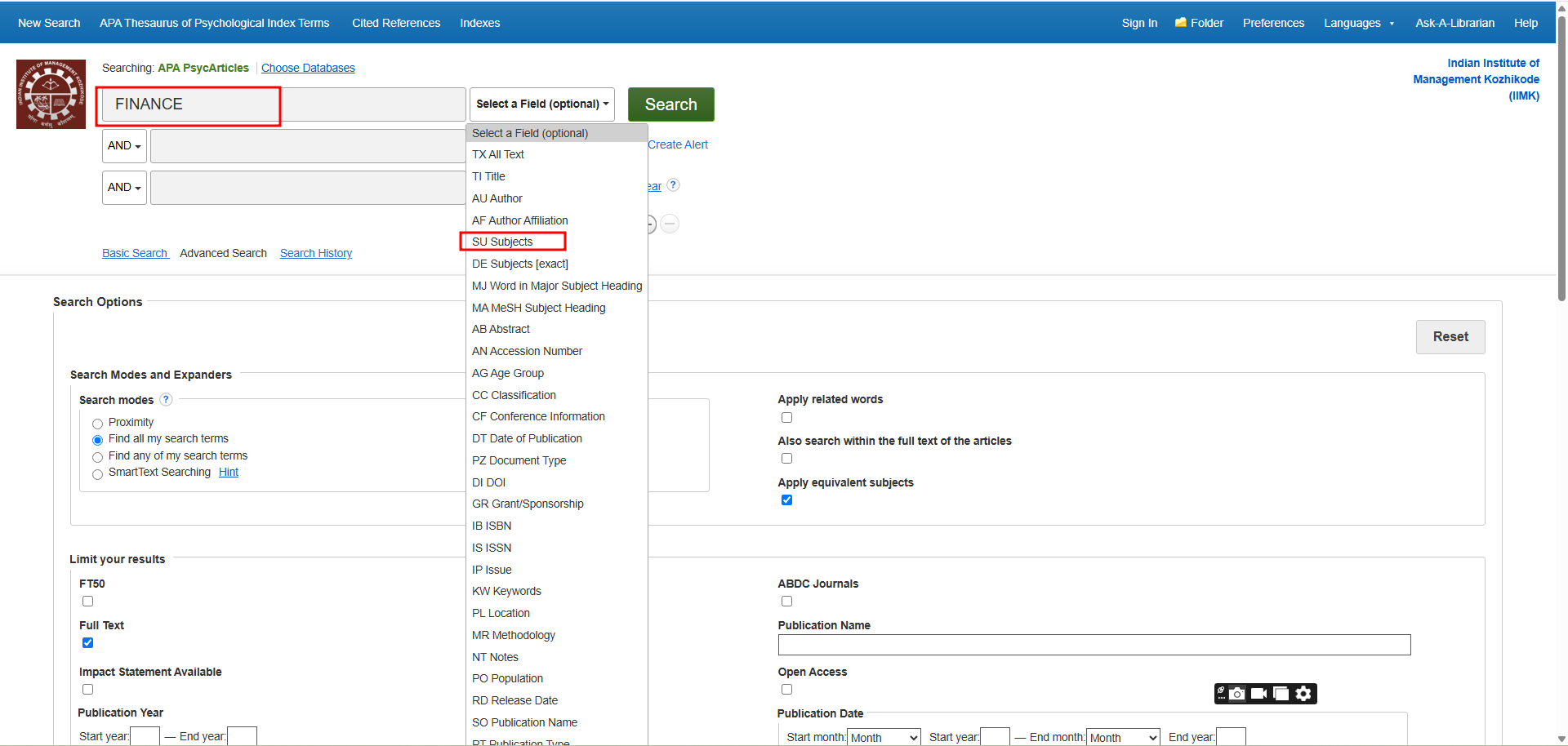Select the Proximity search mode radio button

(x=98, y=424)
